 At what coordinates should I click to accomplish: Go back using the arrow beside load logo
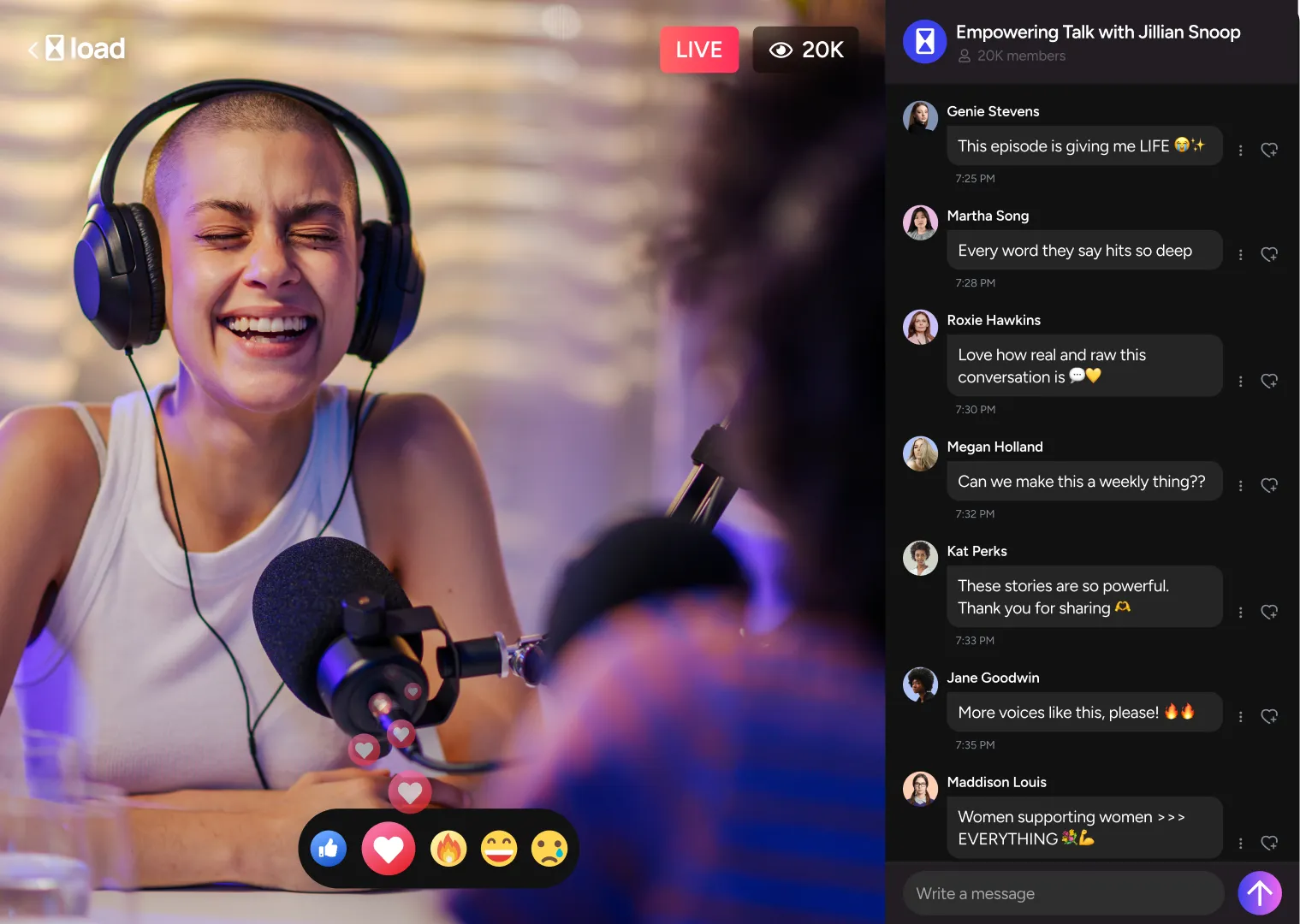[33, 50]
